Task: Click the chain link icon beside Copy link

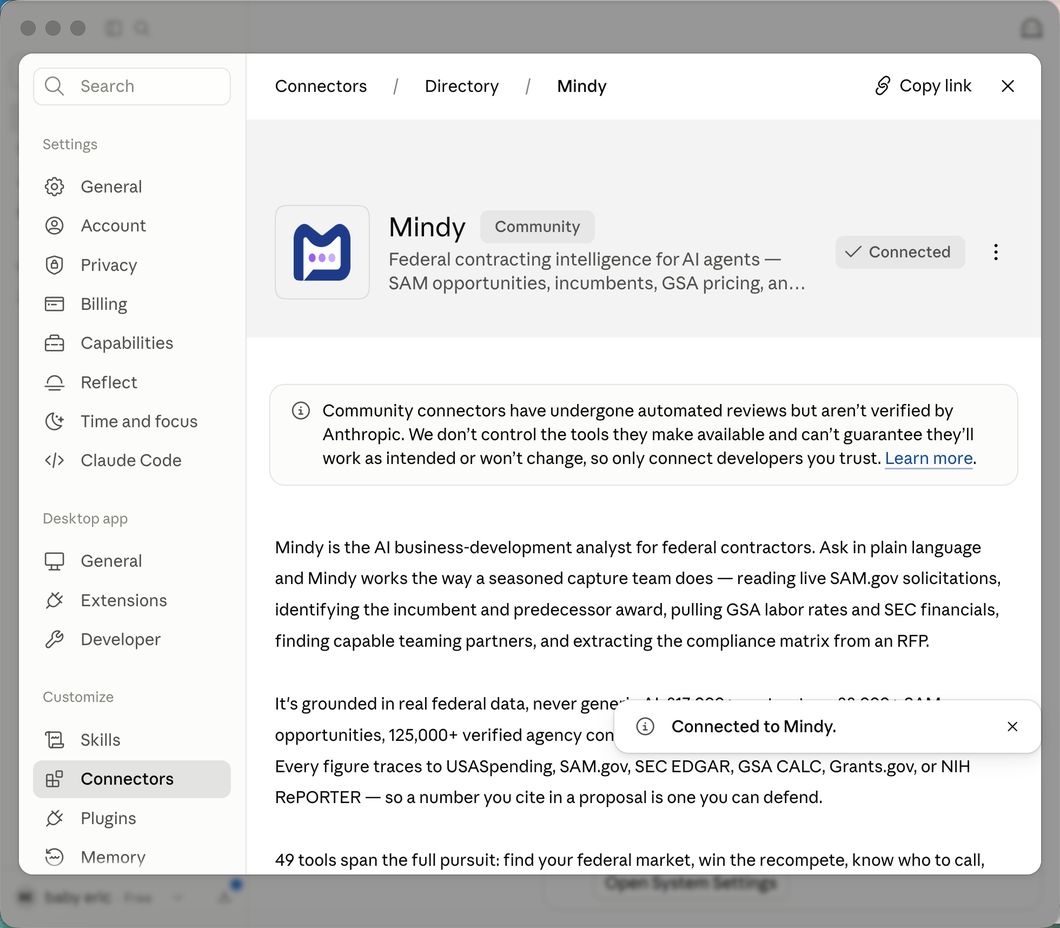Action: click(x=883, y=86)
